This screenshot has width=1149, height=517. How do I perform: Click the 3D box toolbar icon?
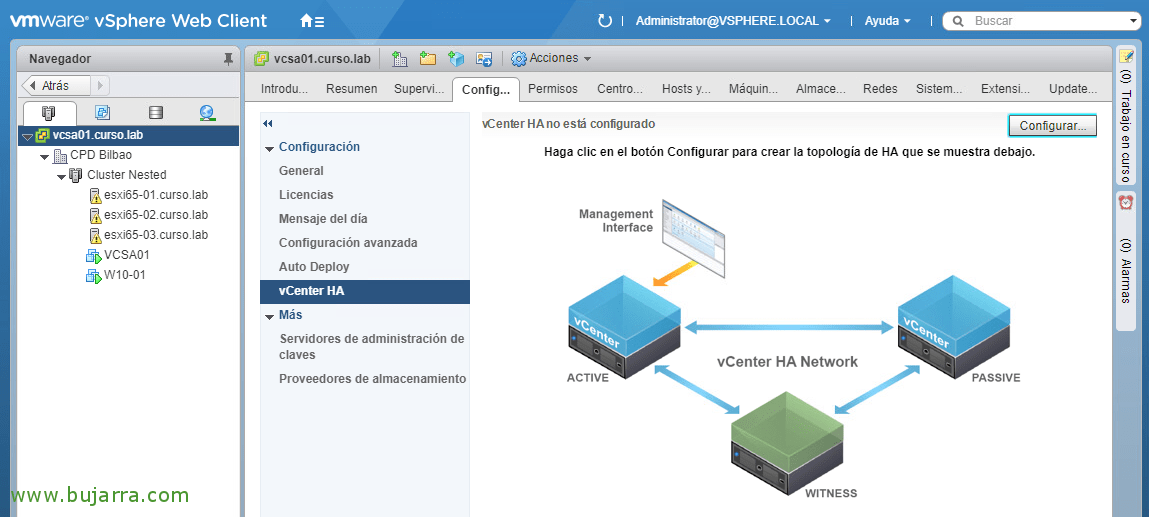pos(457,59)
